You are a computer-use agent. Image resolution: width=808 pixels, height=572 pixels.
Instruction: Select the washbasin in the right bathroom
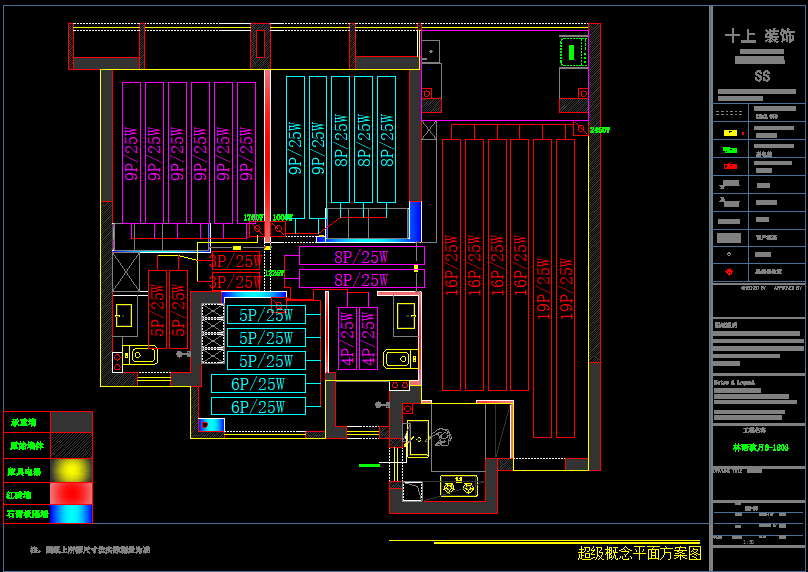(406, 316)
